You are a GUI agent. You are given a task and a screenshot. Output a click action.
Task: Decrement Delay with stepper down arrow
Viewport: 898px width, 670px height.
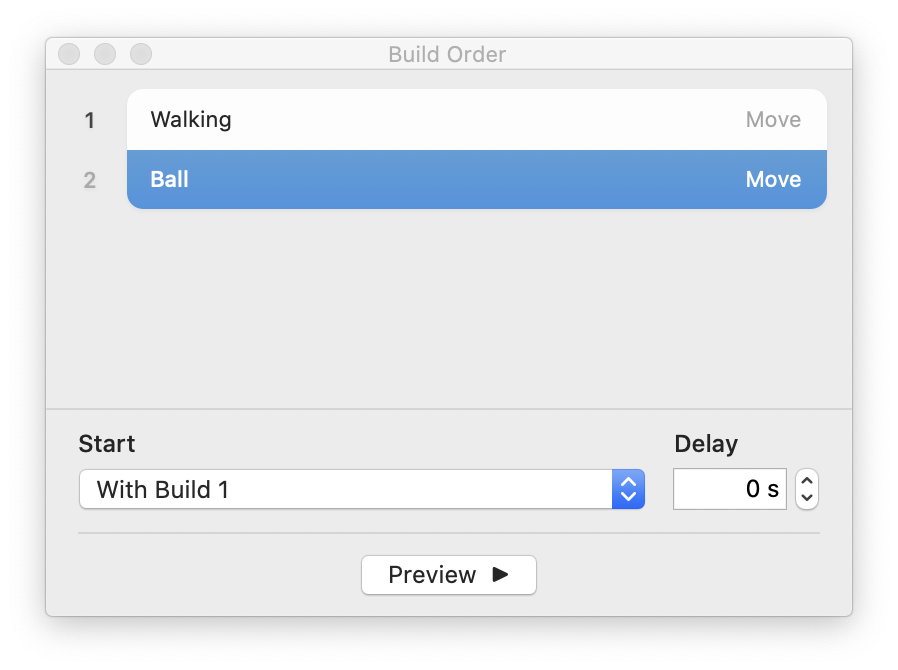807,497
